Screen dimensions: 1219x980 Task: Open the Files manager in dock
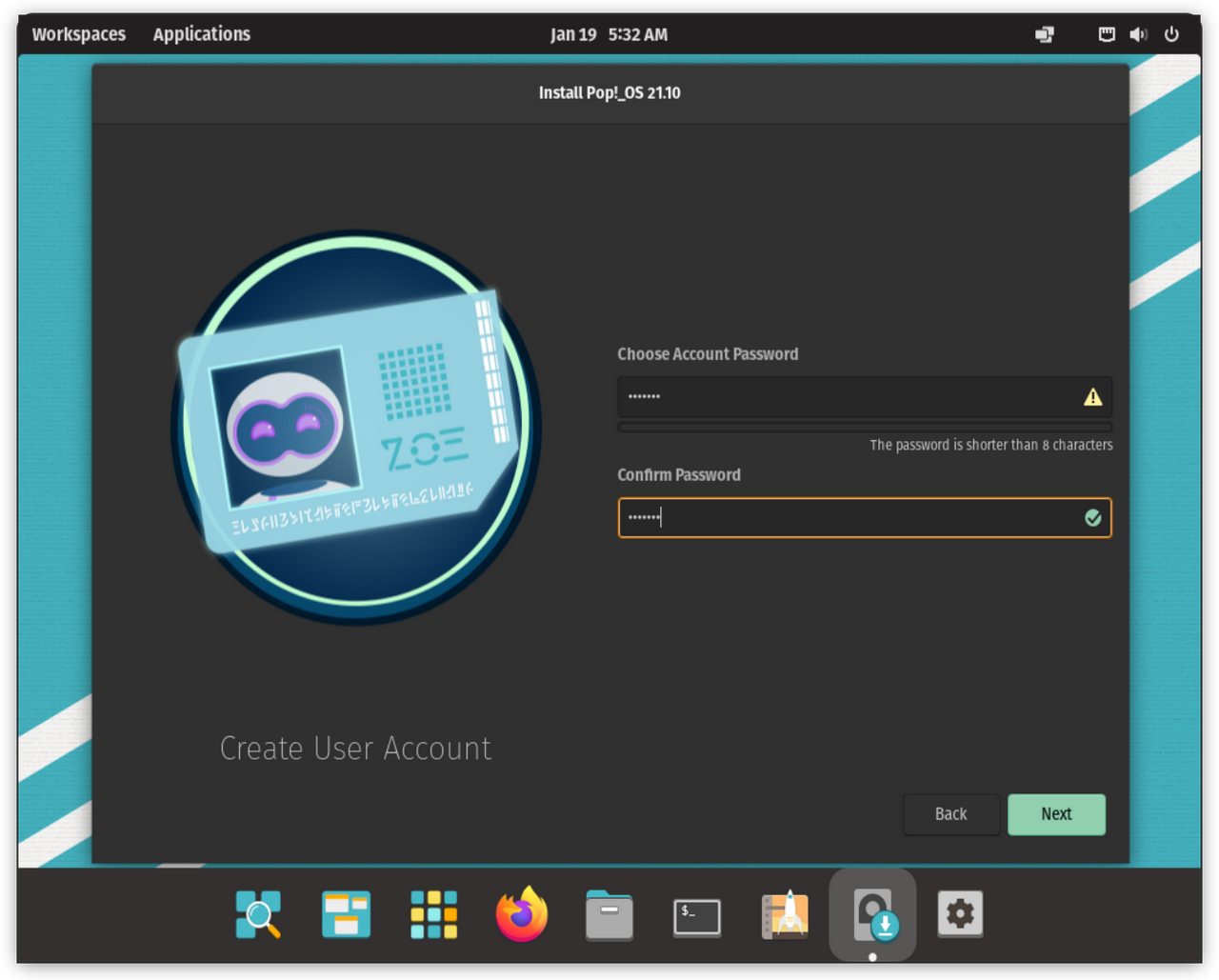click(x=609, y=914)
